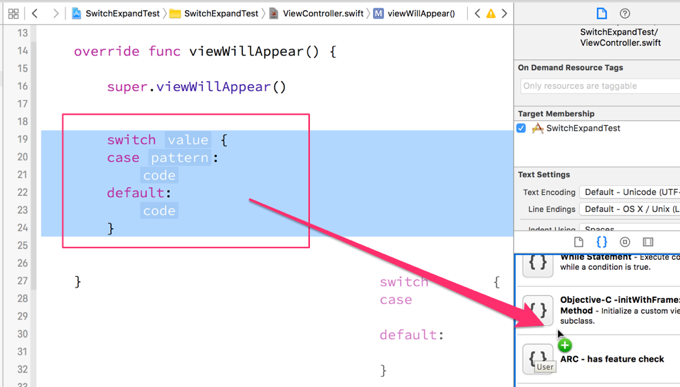680x387 pixels.
Task: Click the code placeholder under default
Action: pyautogui.click(x=159, y=210)
